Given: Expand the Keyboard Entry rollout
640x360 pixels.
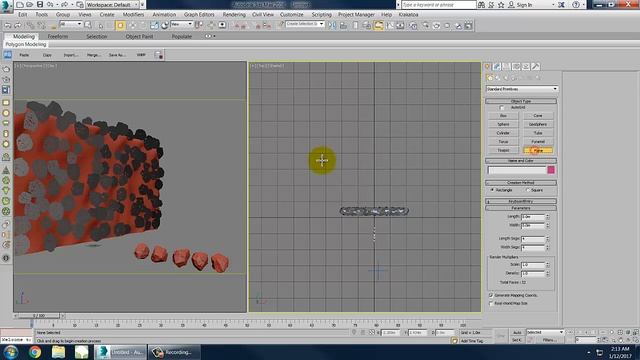Looking at the screenshot, I should (521, 201).
